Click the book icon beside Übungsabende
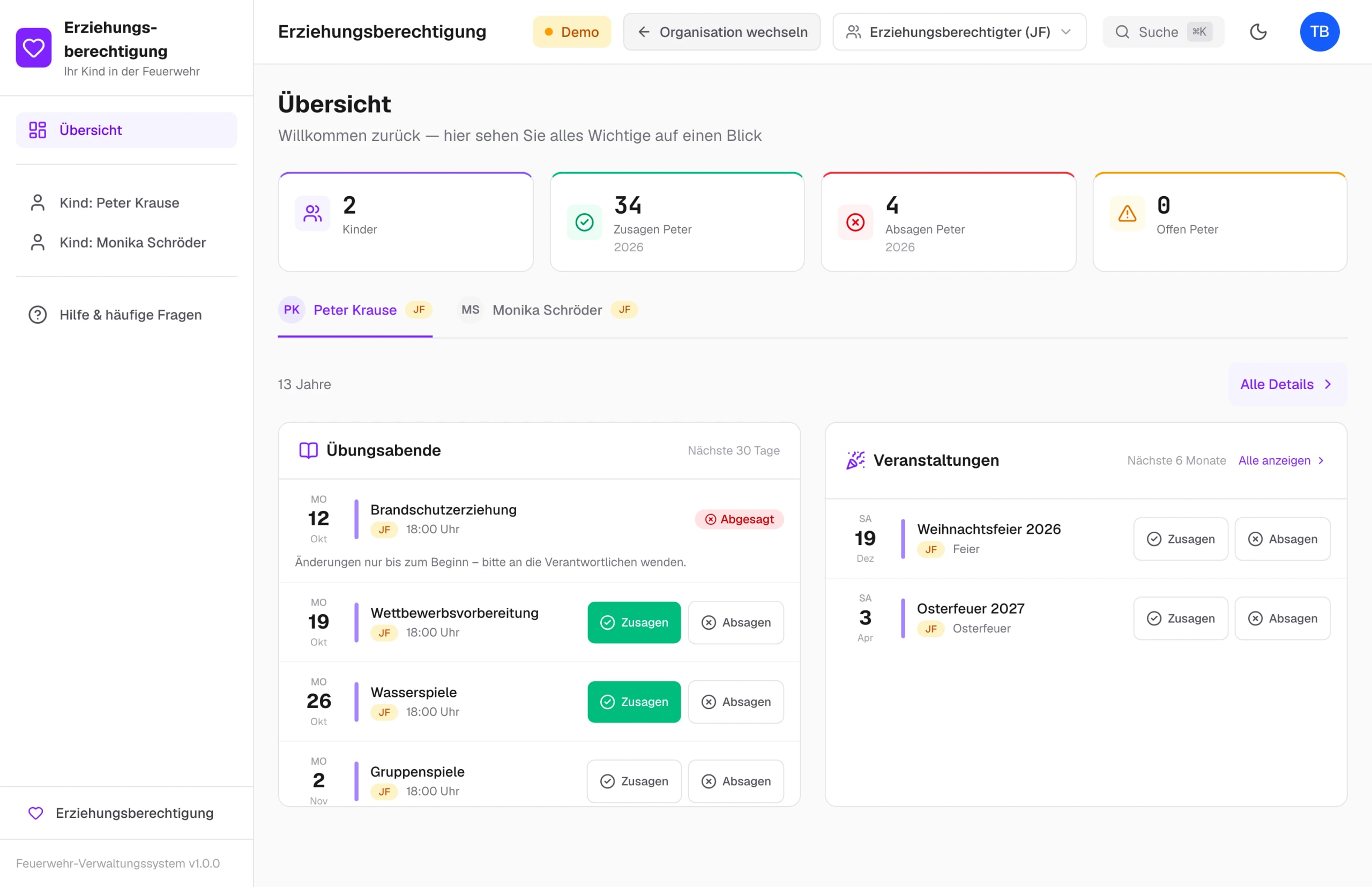 309,450
